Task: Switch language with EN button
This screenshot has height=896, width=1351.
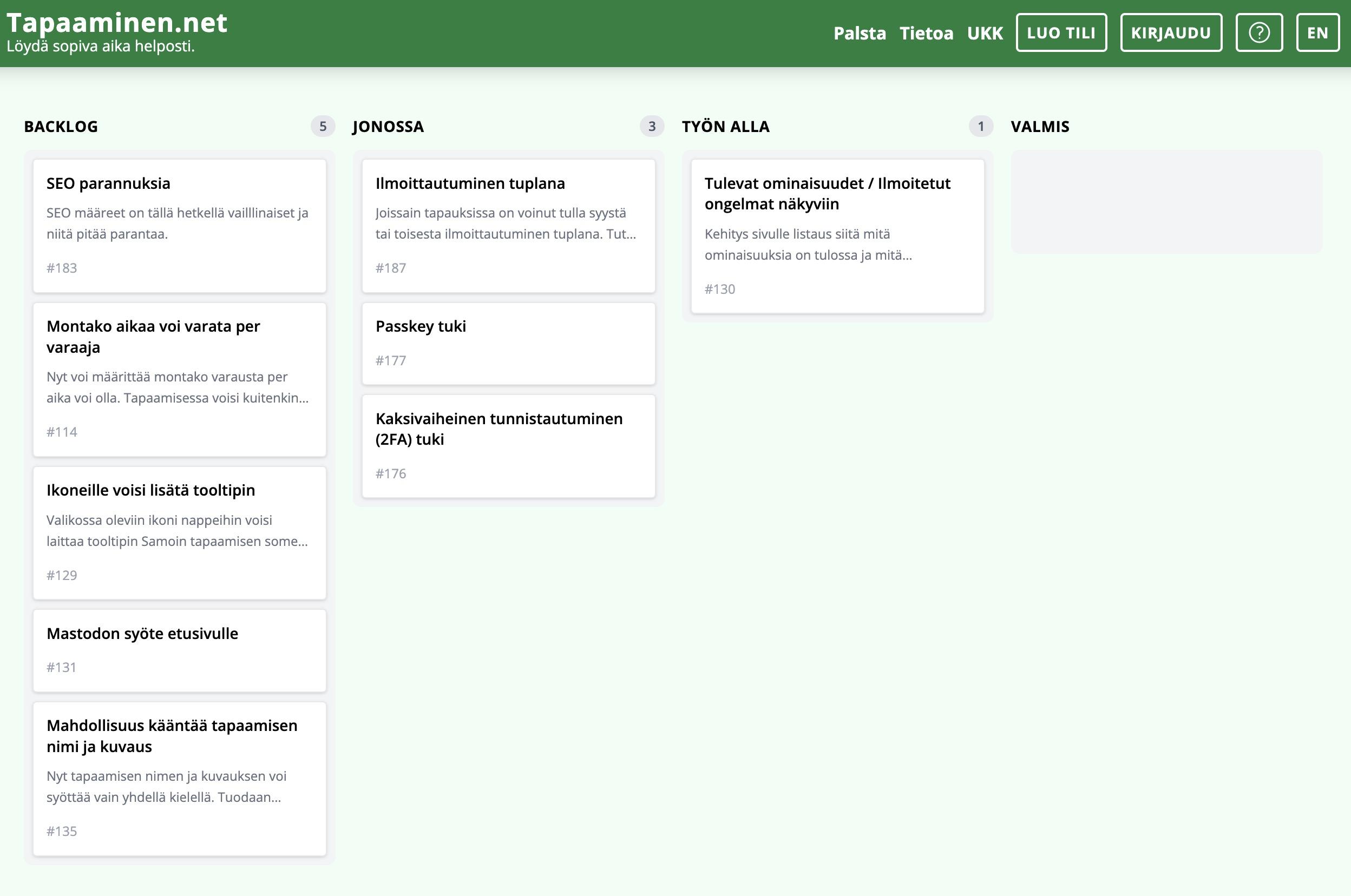Action: (x=1317, y=32)
